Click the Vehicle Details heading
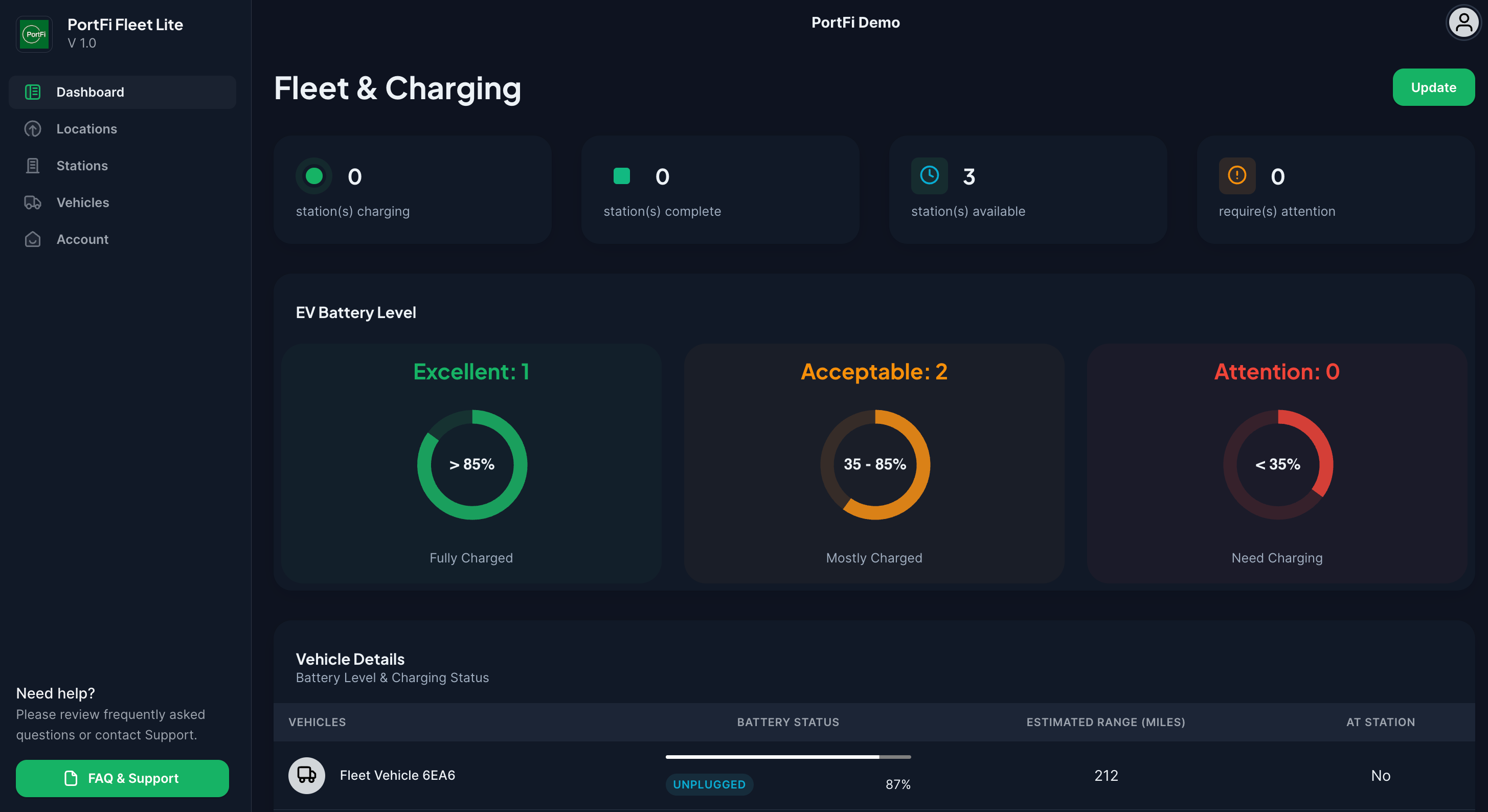Image resolution: width=1488 pixels, height=812 pixels. (x=350, y=659)
